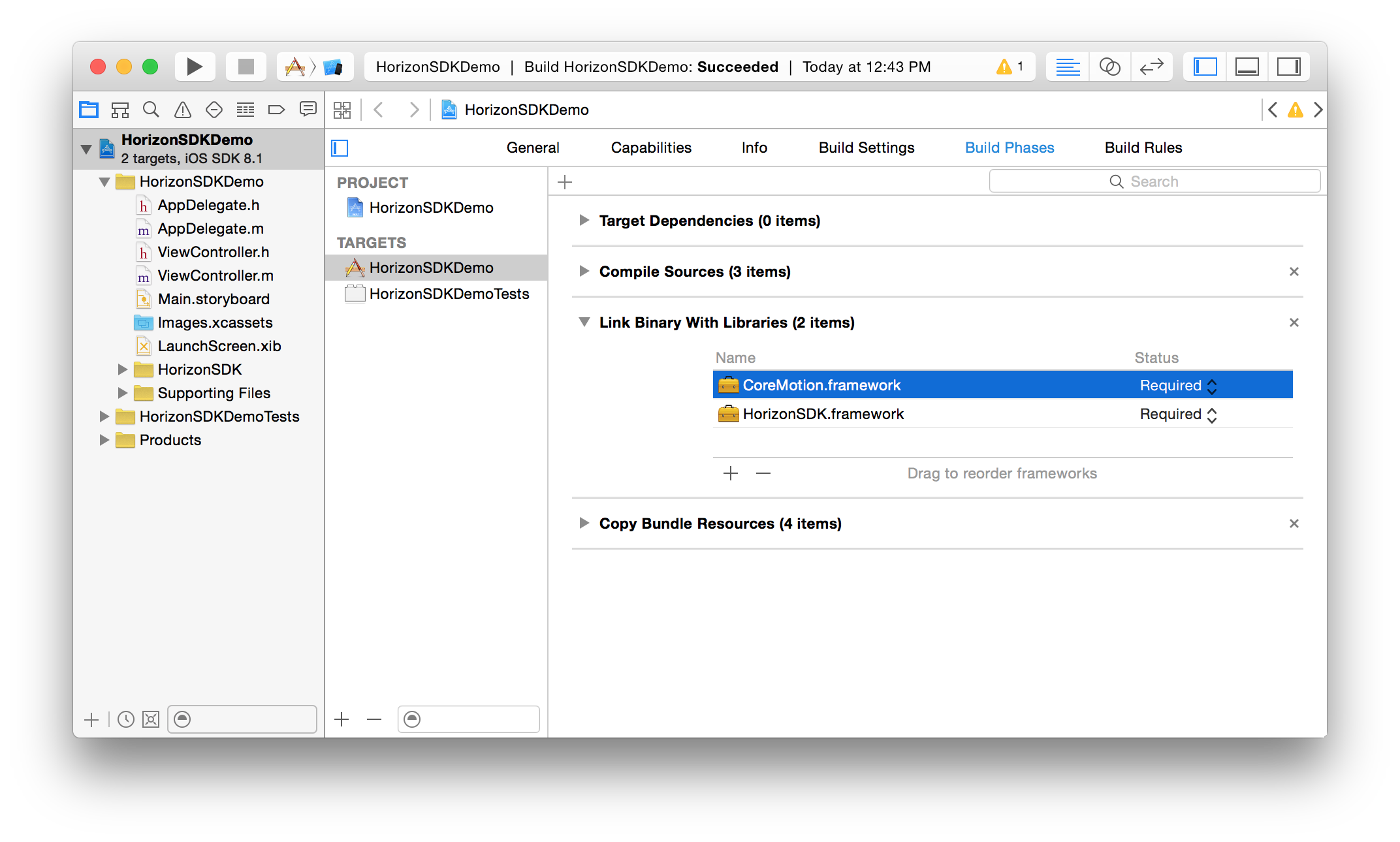
Task: Delete the Compile Sources phase
Action: coord(1294,272)
